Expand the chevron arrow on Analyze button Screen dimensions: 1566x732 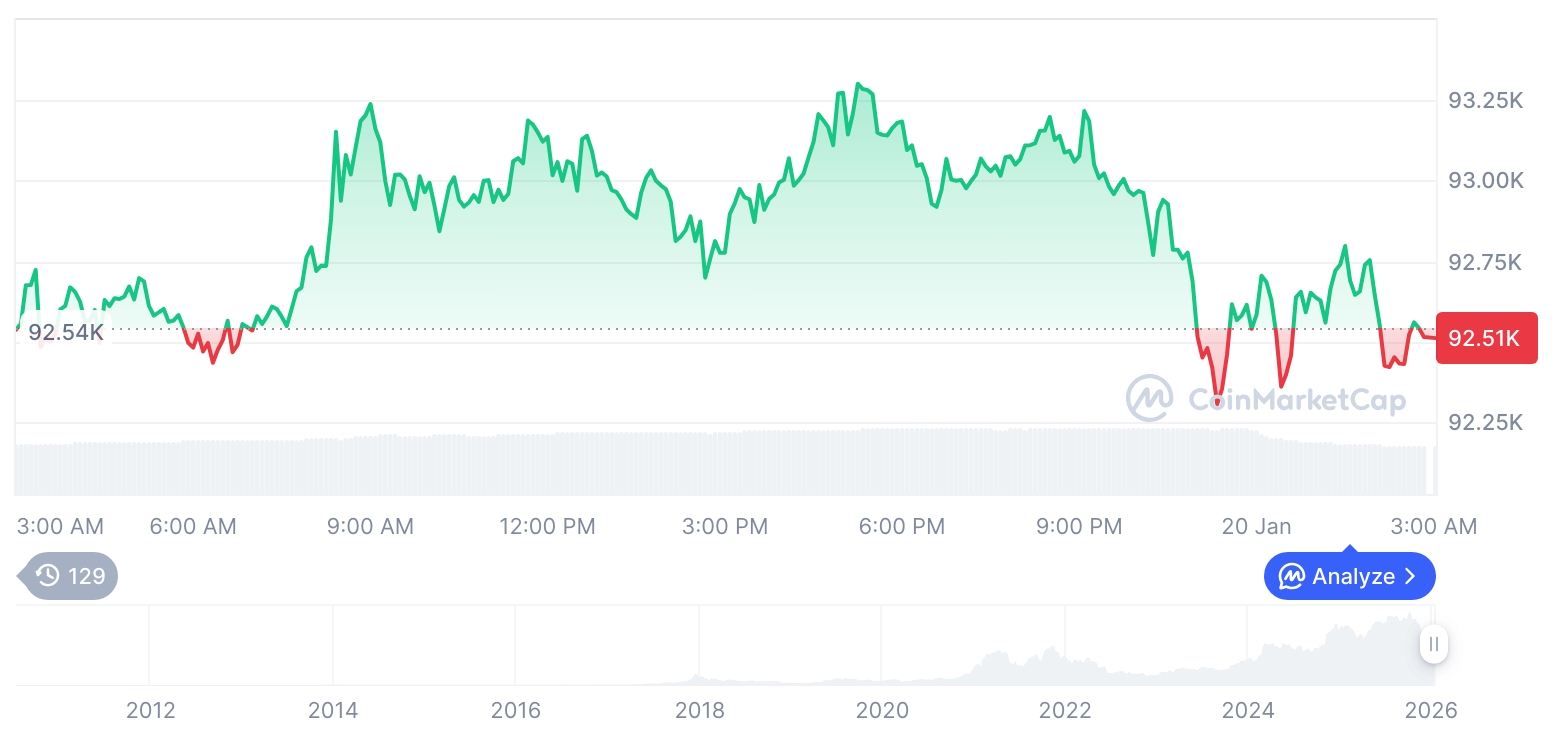coord(1410,577)
